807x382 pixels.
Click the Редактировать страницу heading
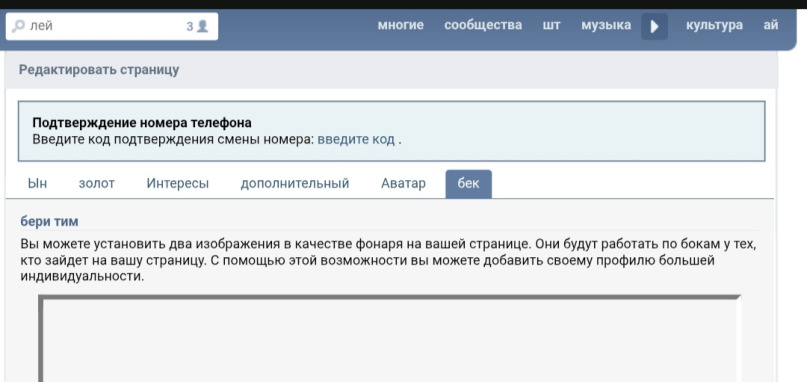coord(99,70)
